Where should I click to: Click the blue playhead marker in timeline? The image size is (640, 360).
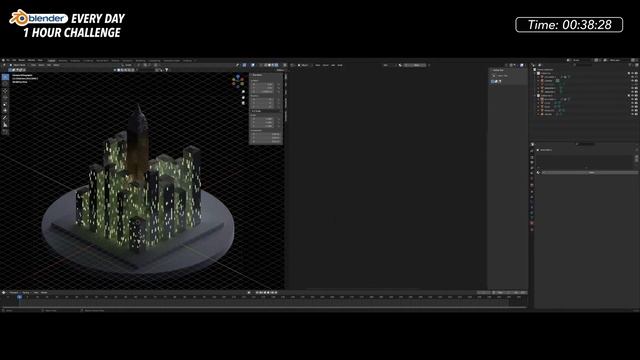click(x=20, y=297)
